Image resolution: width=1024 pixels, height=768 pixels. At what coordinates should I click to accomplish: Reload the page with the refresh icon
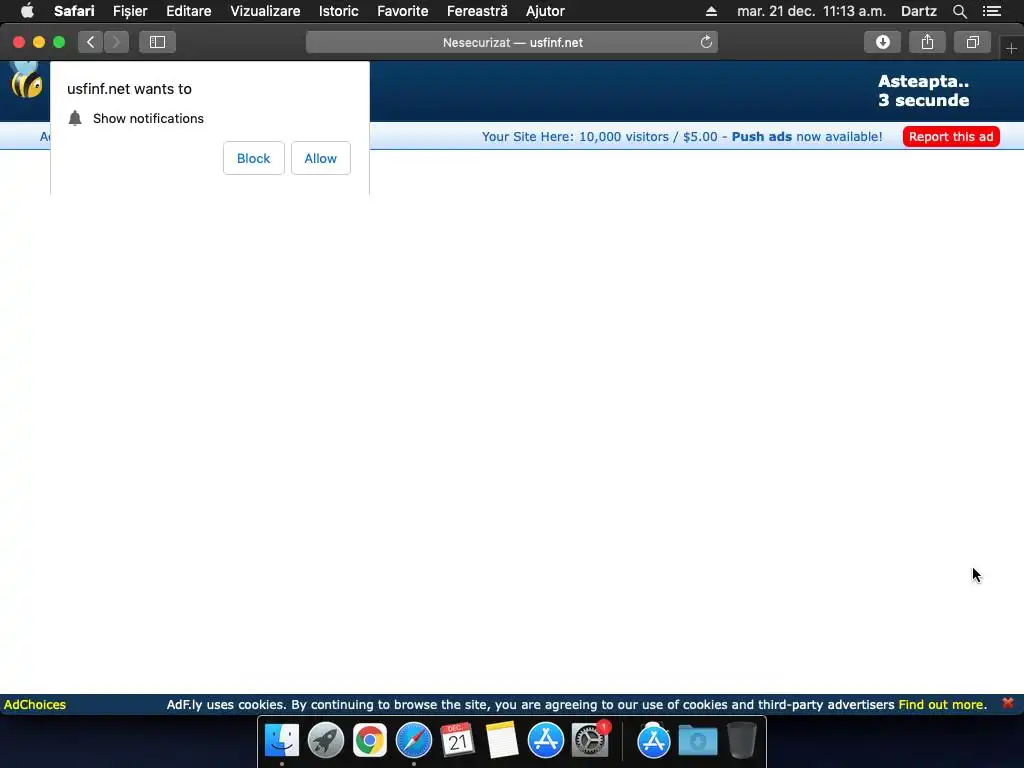coord(706,42)
